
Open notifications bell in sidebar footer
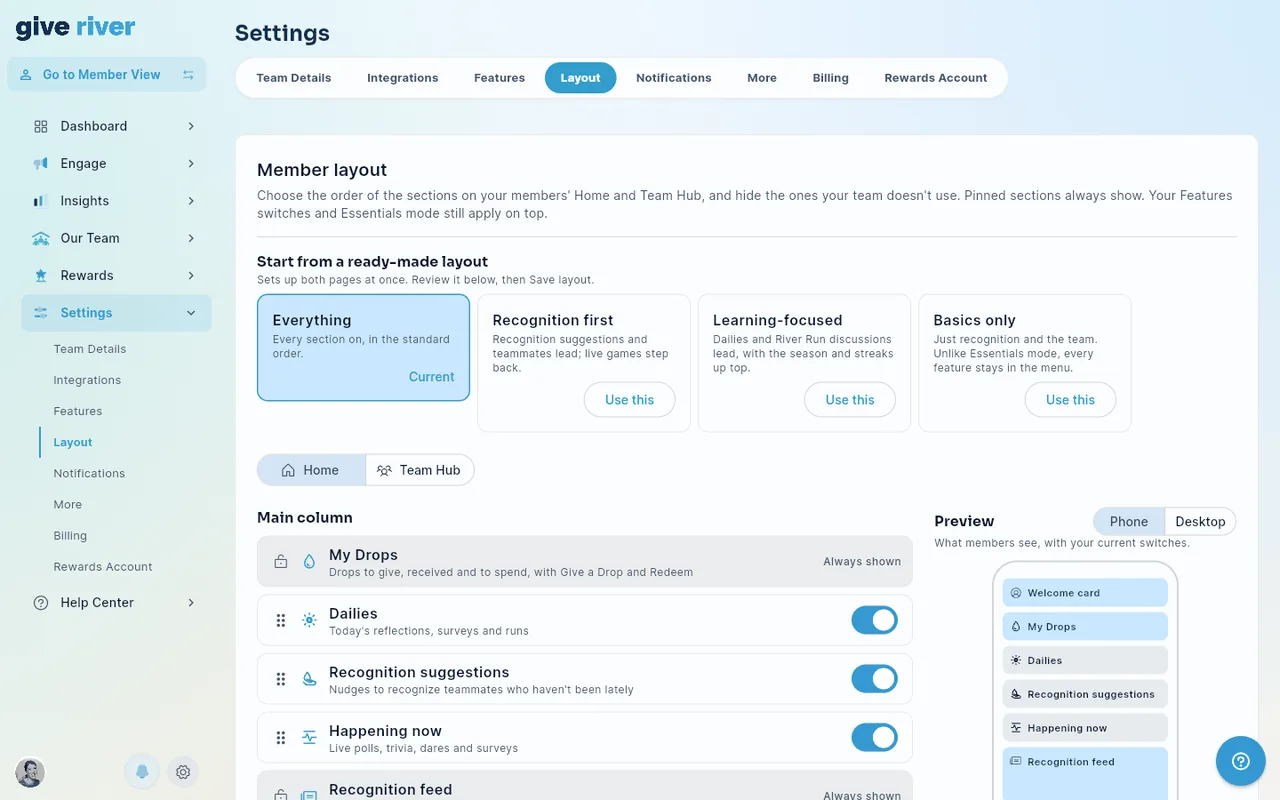(x=142, y=772)
